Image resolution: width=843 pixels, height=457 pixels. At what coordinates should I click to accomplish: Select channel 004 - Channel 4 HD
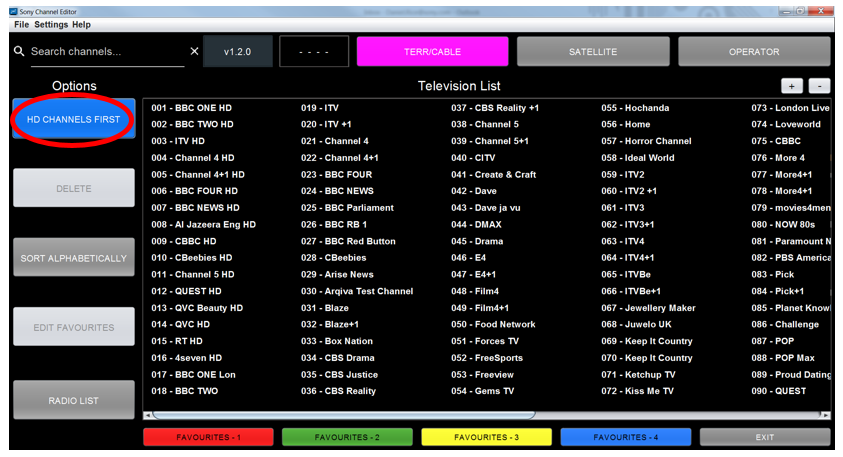(192, 158)
